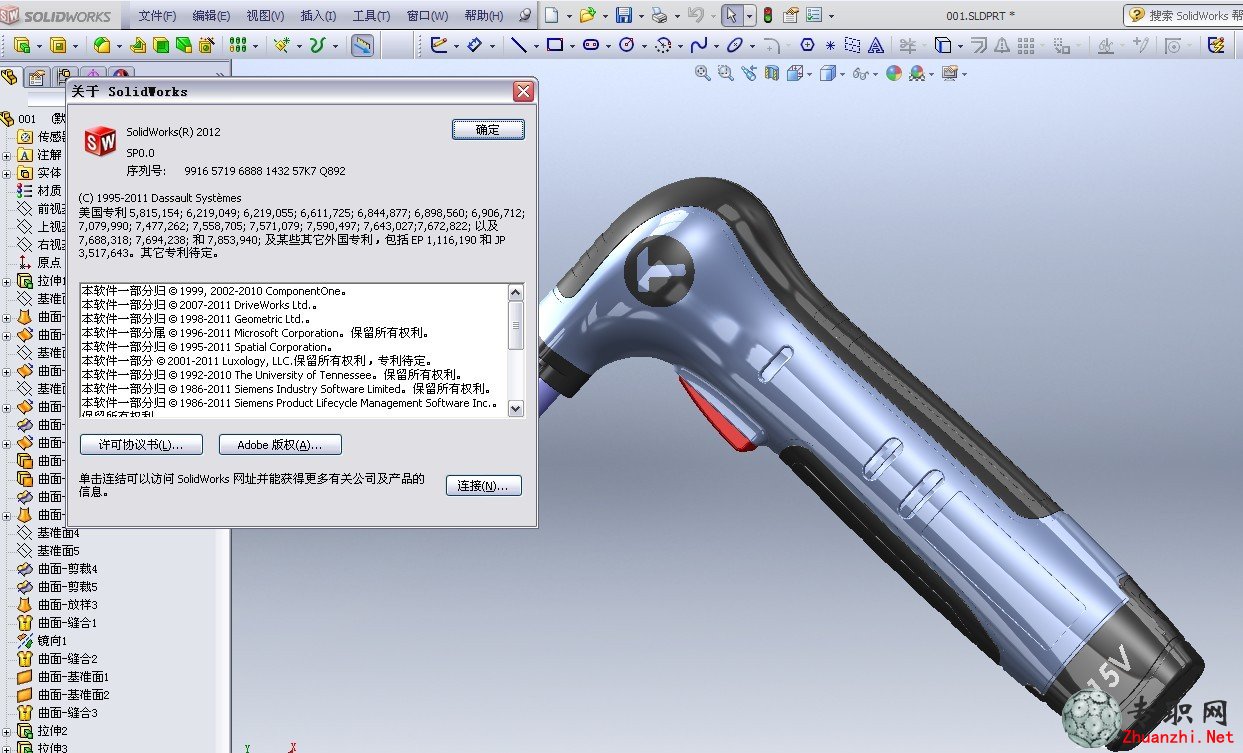Select the Spline sketch tool
1243x753 pixels.
coord(699,45)
